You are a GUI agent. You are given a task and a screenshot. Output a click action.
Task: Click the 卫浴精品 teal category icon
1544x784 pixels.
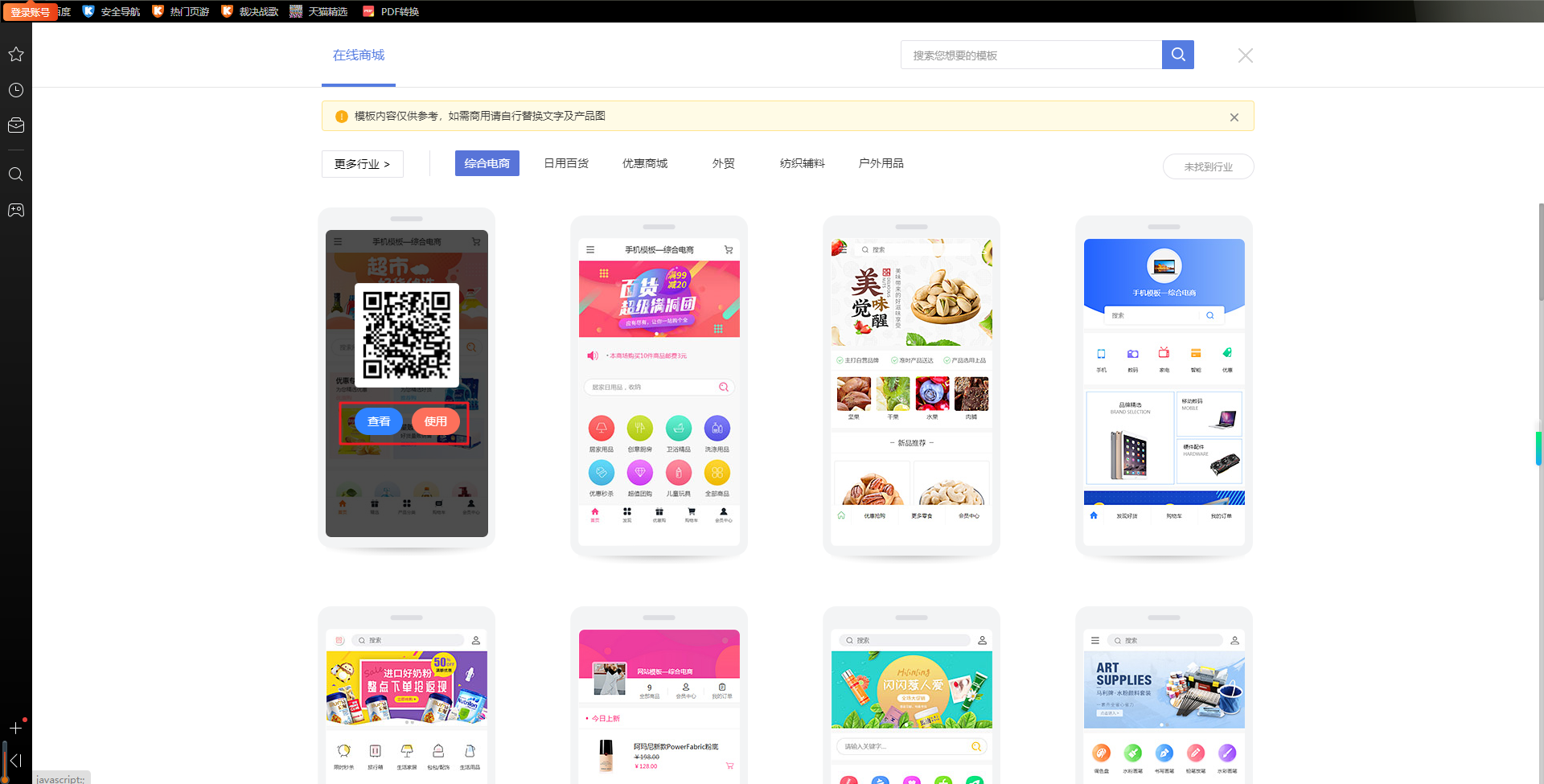click(x=679, y=429)
